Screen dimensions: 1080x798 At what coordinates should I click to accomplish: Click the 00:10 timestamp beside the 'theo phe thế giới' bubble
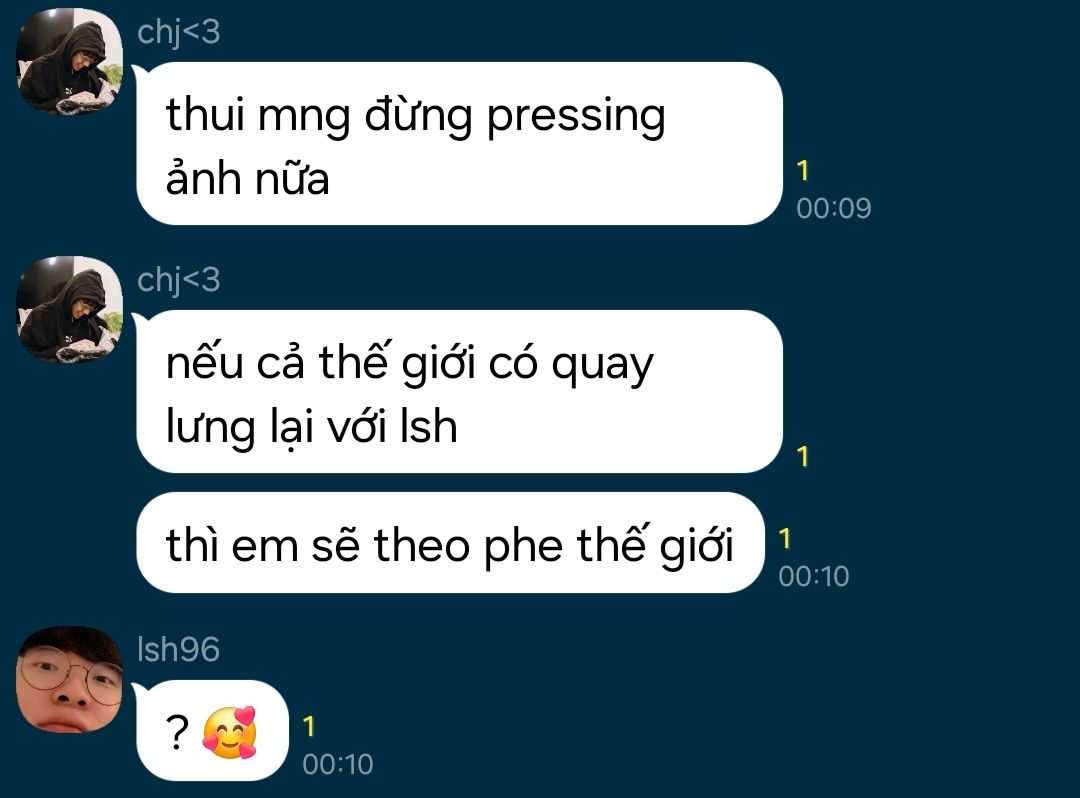pyautogui.click(x=813, y=577)
